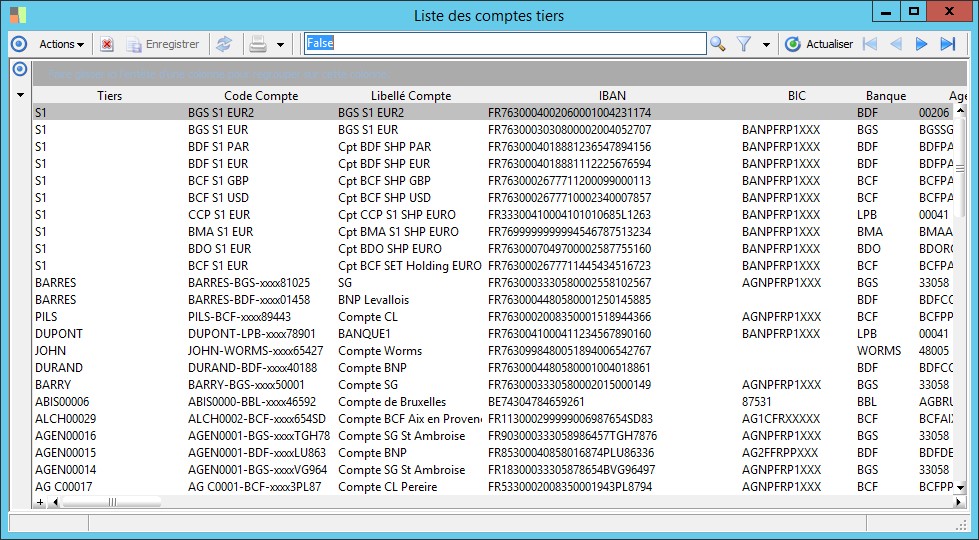Select the AGEN00015 tiers cell
979x540 pixels.
pyautogui.click(x=109, y=453)
